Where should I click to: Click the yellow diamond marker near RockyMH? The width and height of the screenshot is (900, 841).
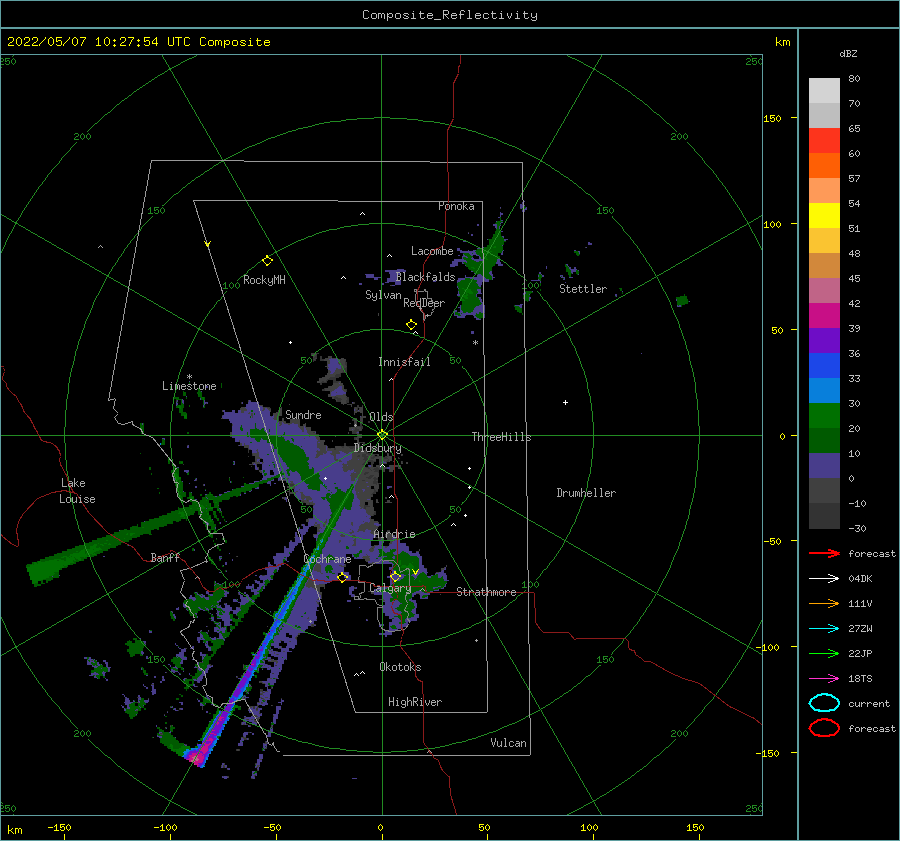pos(267,261)
